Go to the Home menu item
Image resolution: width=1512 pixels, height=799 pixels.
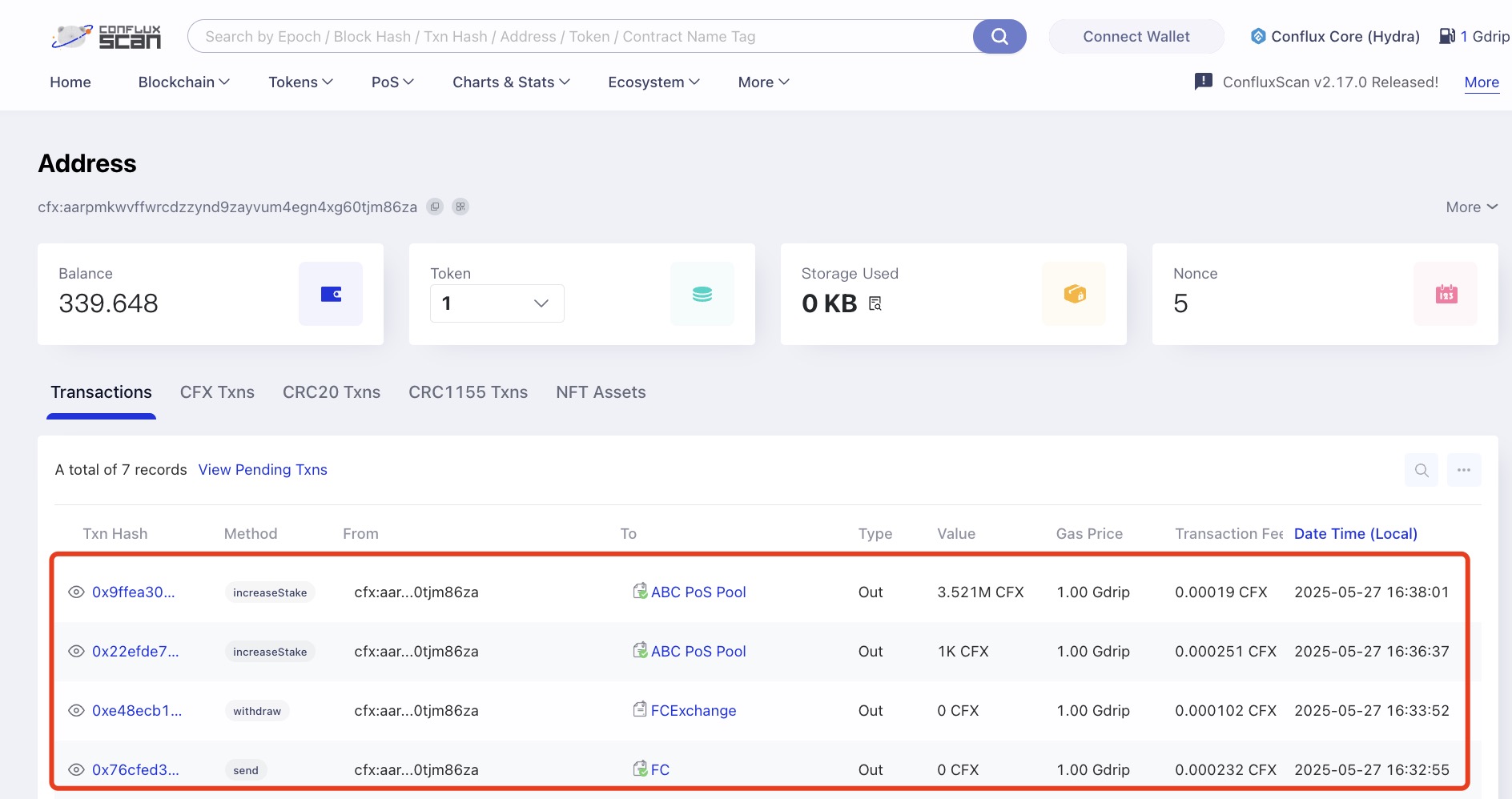(x=70, y=82)
